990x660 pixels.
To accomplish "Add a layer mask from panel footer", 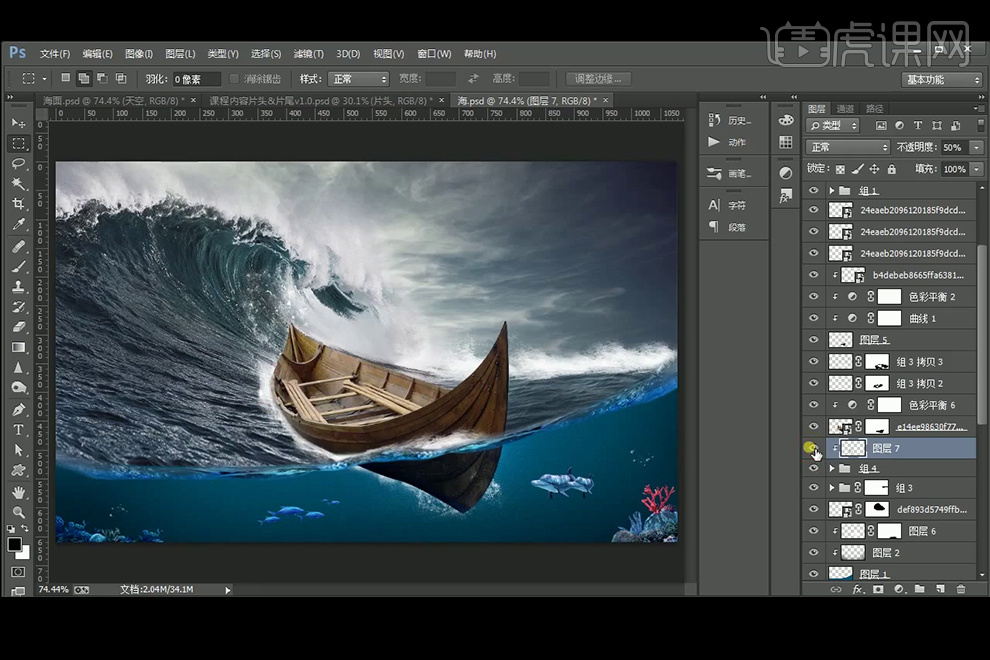I will click(x=878, y=590).
